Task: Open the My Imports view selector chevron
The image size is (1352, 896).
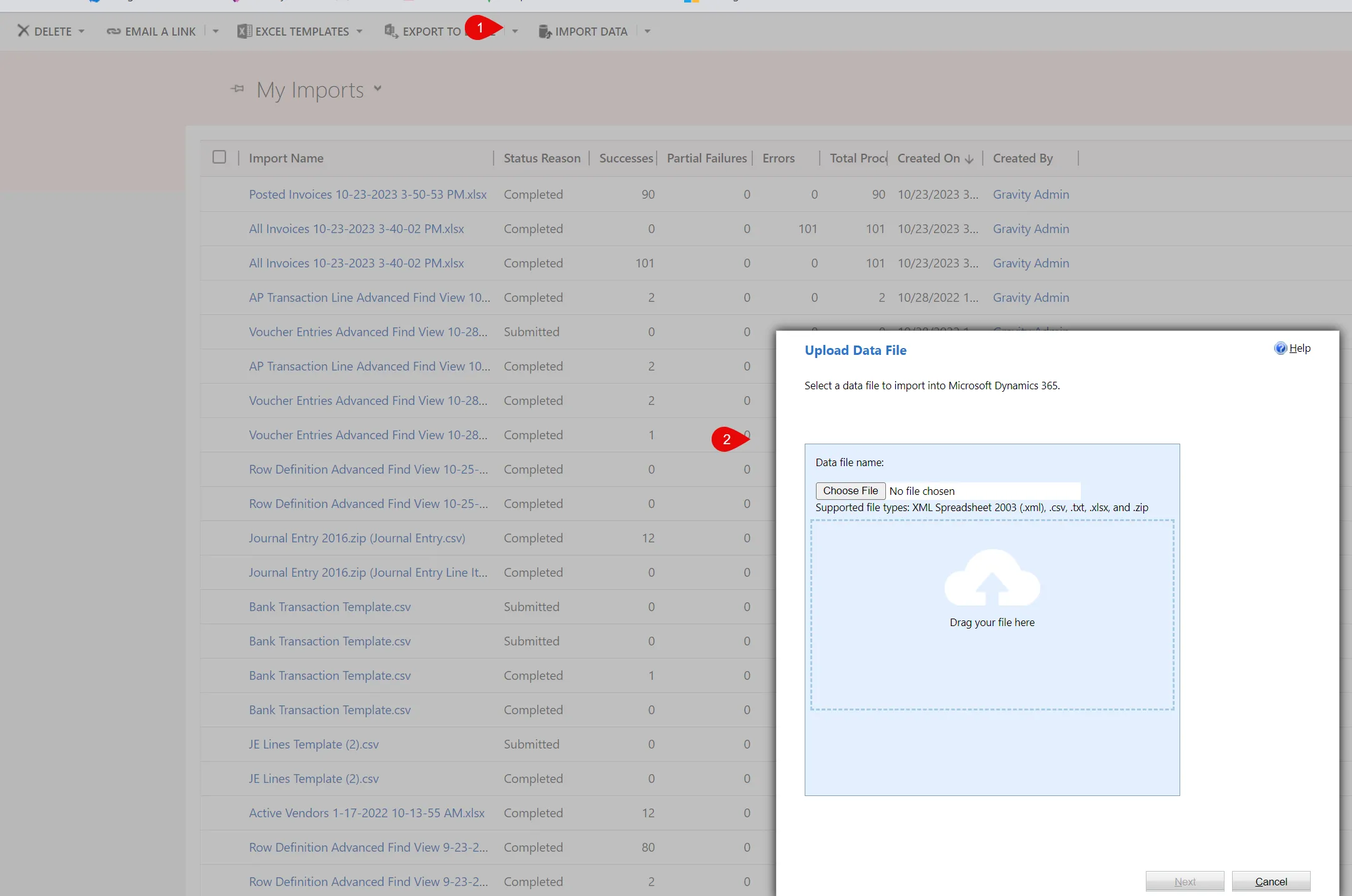Action: click(377, 89)
